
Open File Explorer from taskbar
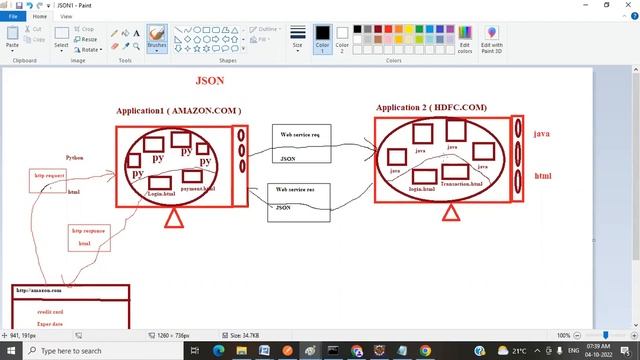[x=242, y=351]
